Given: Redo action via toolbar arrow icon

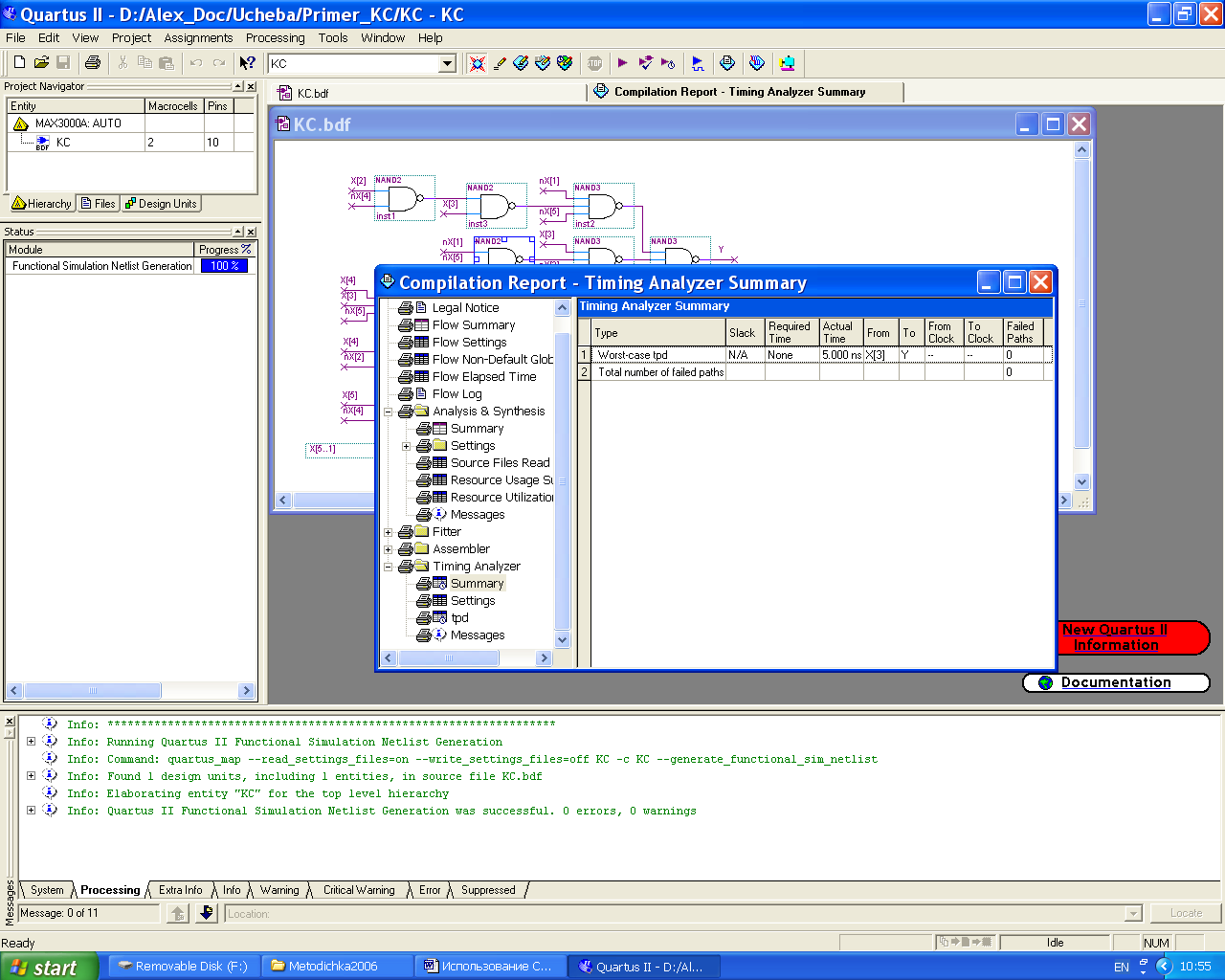Looking at the screenshot, I should (x=218, y=63).
